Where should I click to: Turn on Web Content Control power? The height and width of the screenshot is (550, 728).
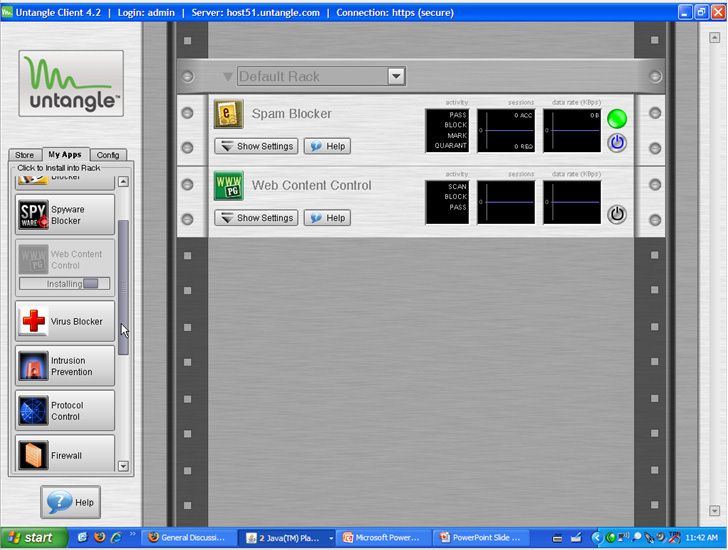click(617, 214)
